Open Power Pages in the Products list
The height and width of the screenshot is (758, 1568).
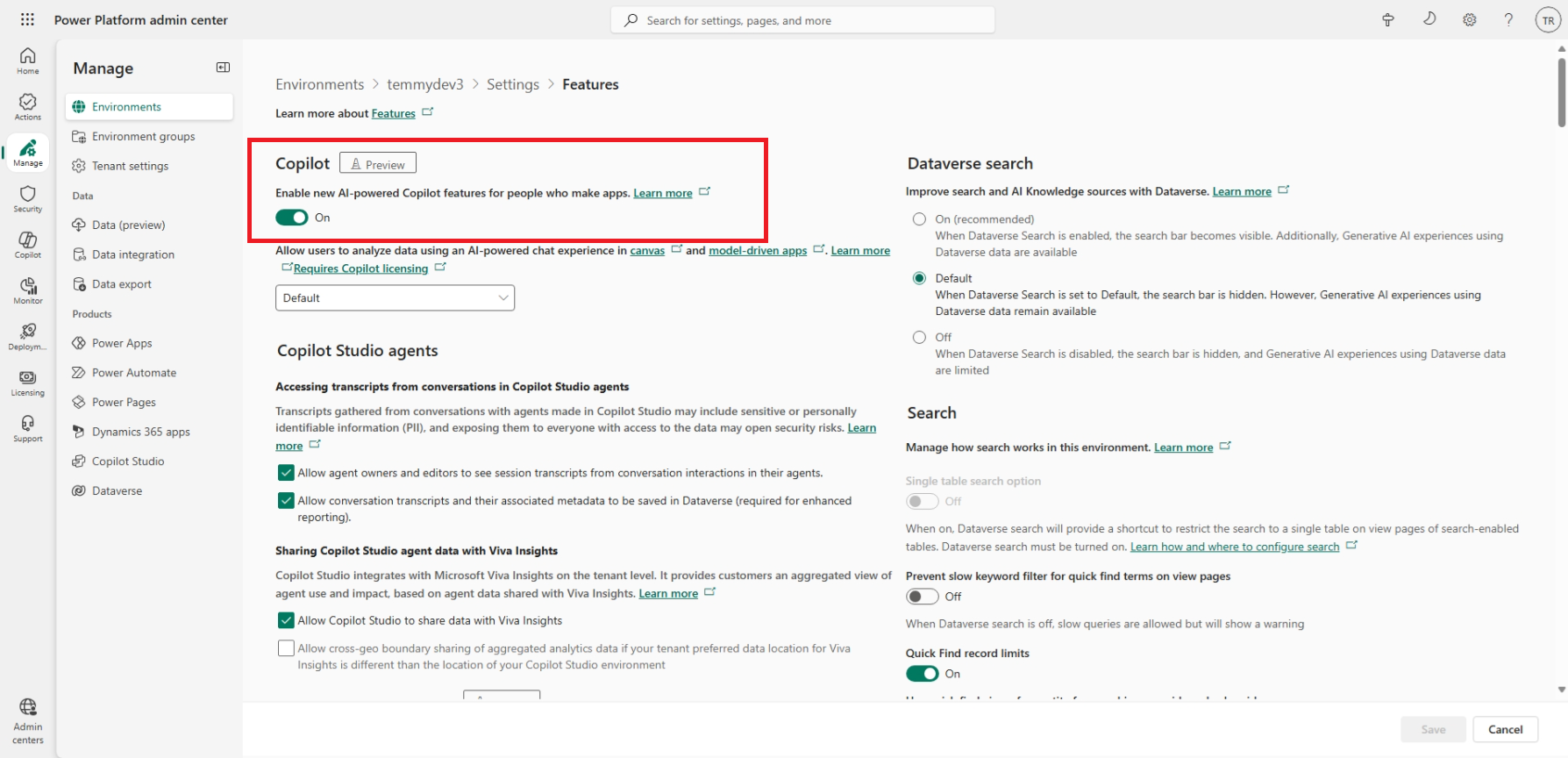pyautogui.click(x=149, y=403)
